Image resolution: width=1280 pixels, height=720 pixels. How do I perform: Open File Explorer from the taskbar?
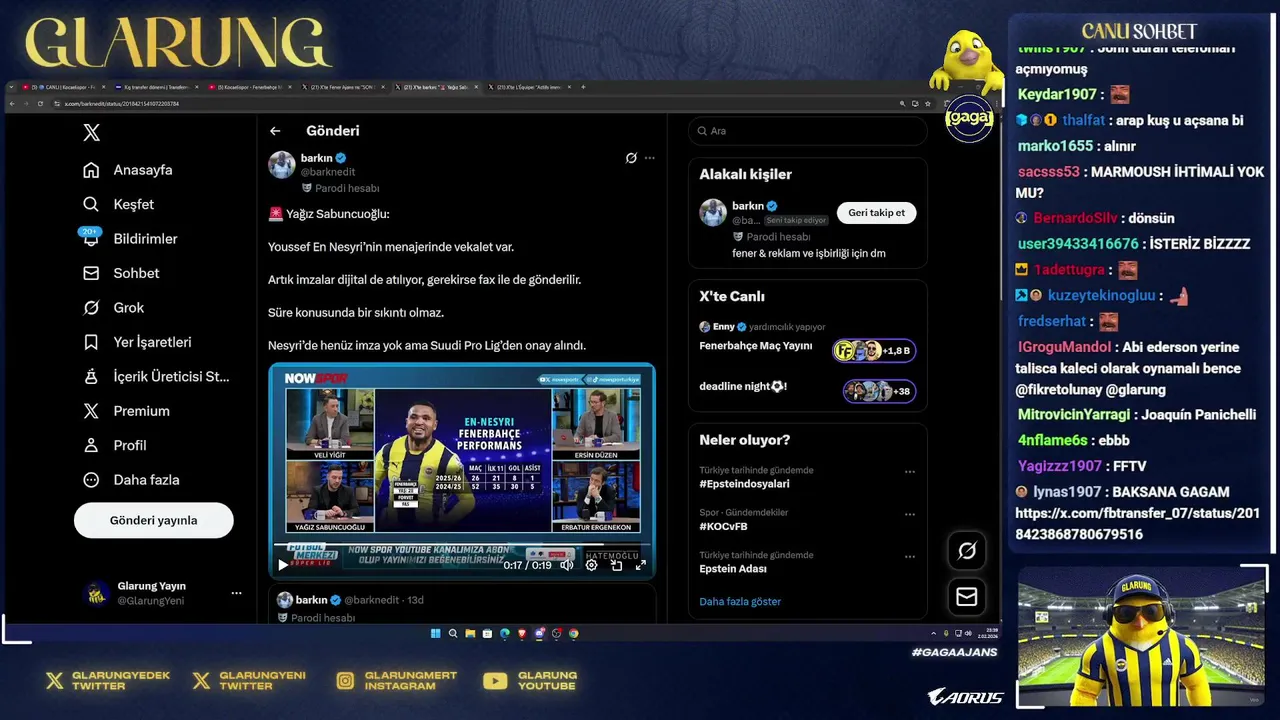(x=470, y=633)
